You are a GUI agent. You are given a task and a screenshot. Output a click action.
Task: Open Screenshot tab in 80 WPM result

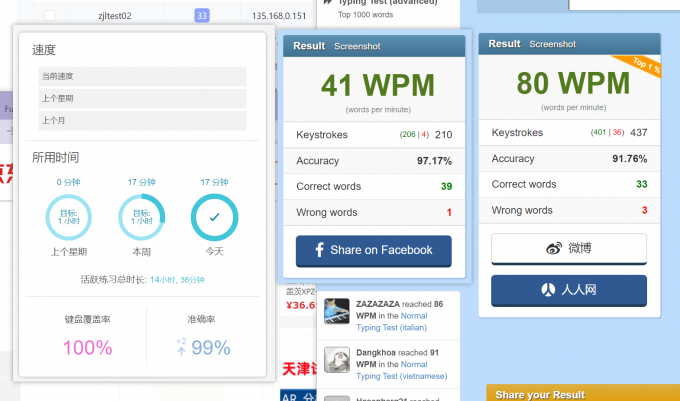coord(552,44)
